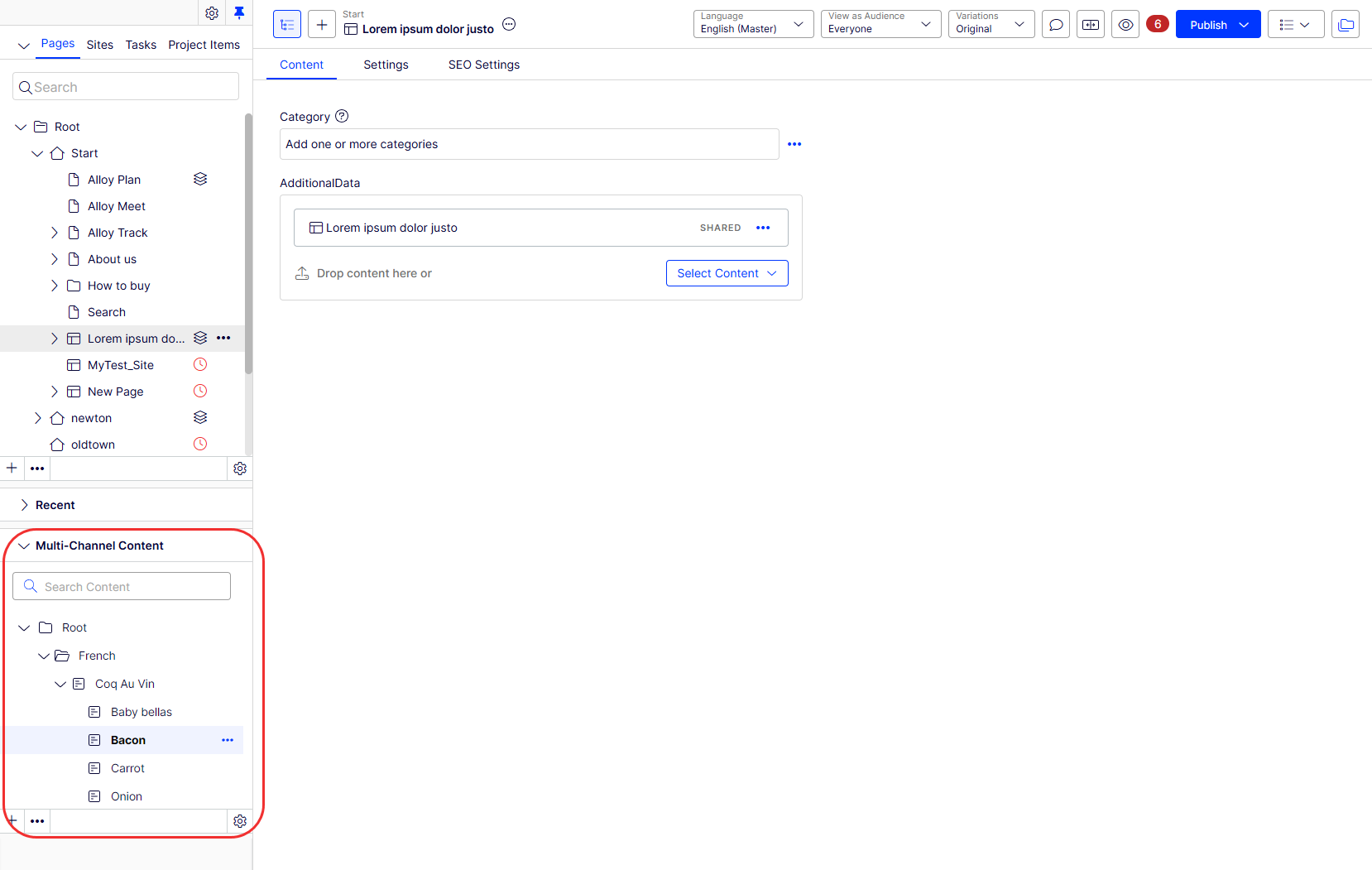Open the comments panel icon
Viewport: 1372px width, 870px height.
[x=1056, y=25]
